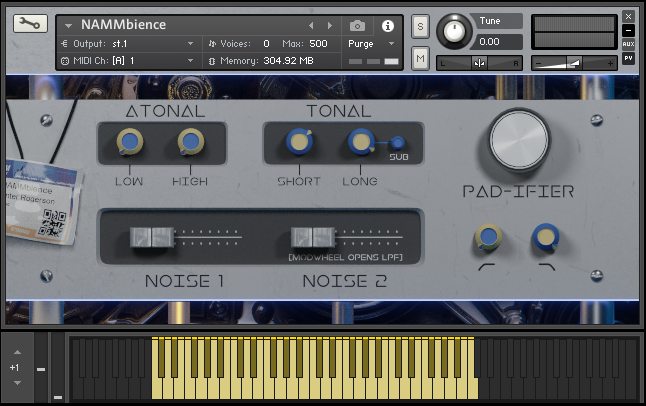Click the large PAD-IFIER knob
646x406 pixels.
point(519,140)
